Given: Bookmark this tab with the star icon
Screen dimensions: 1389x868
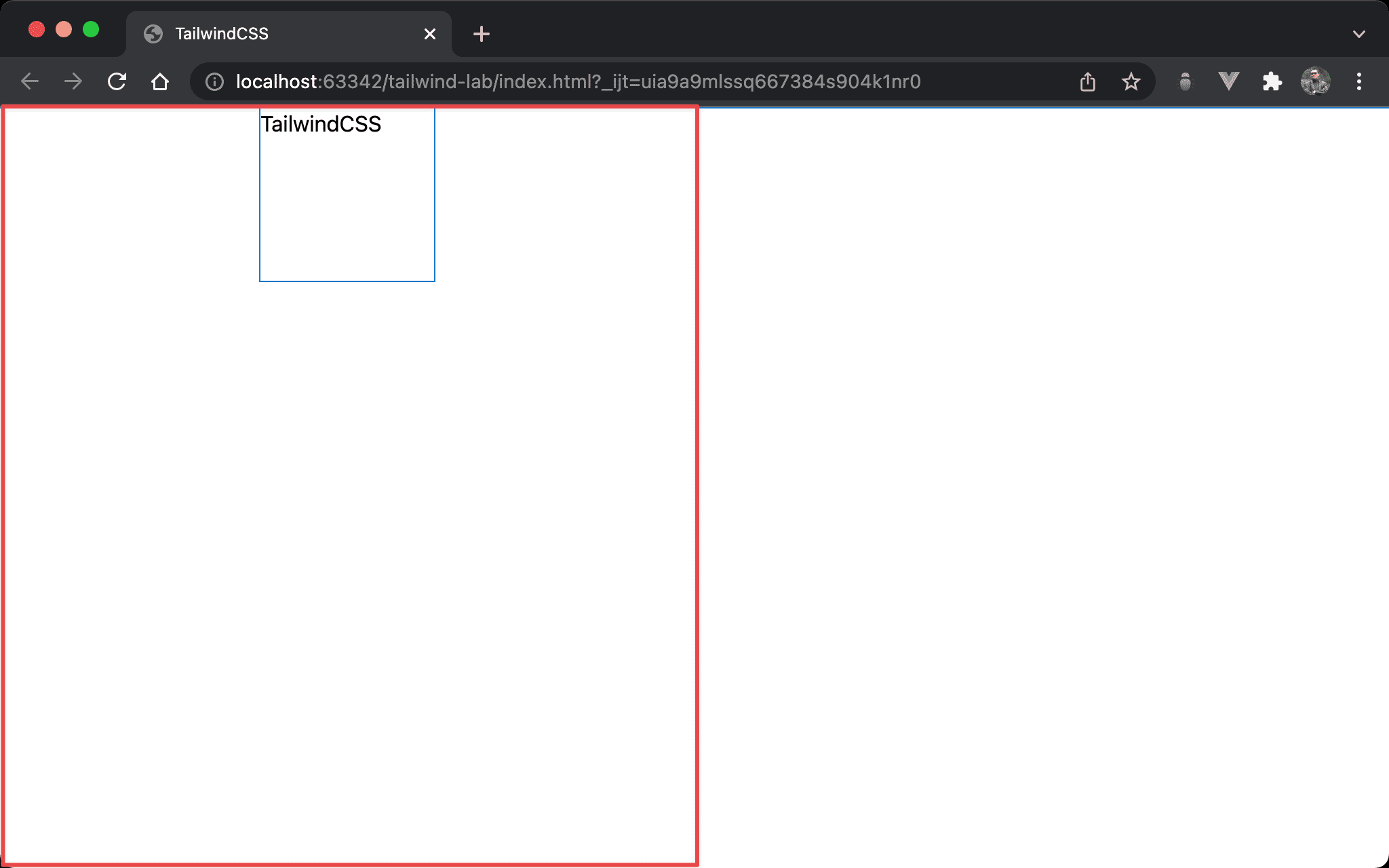Looking at the screenshot, I should pyautogui.click(x=1131, y=82).
